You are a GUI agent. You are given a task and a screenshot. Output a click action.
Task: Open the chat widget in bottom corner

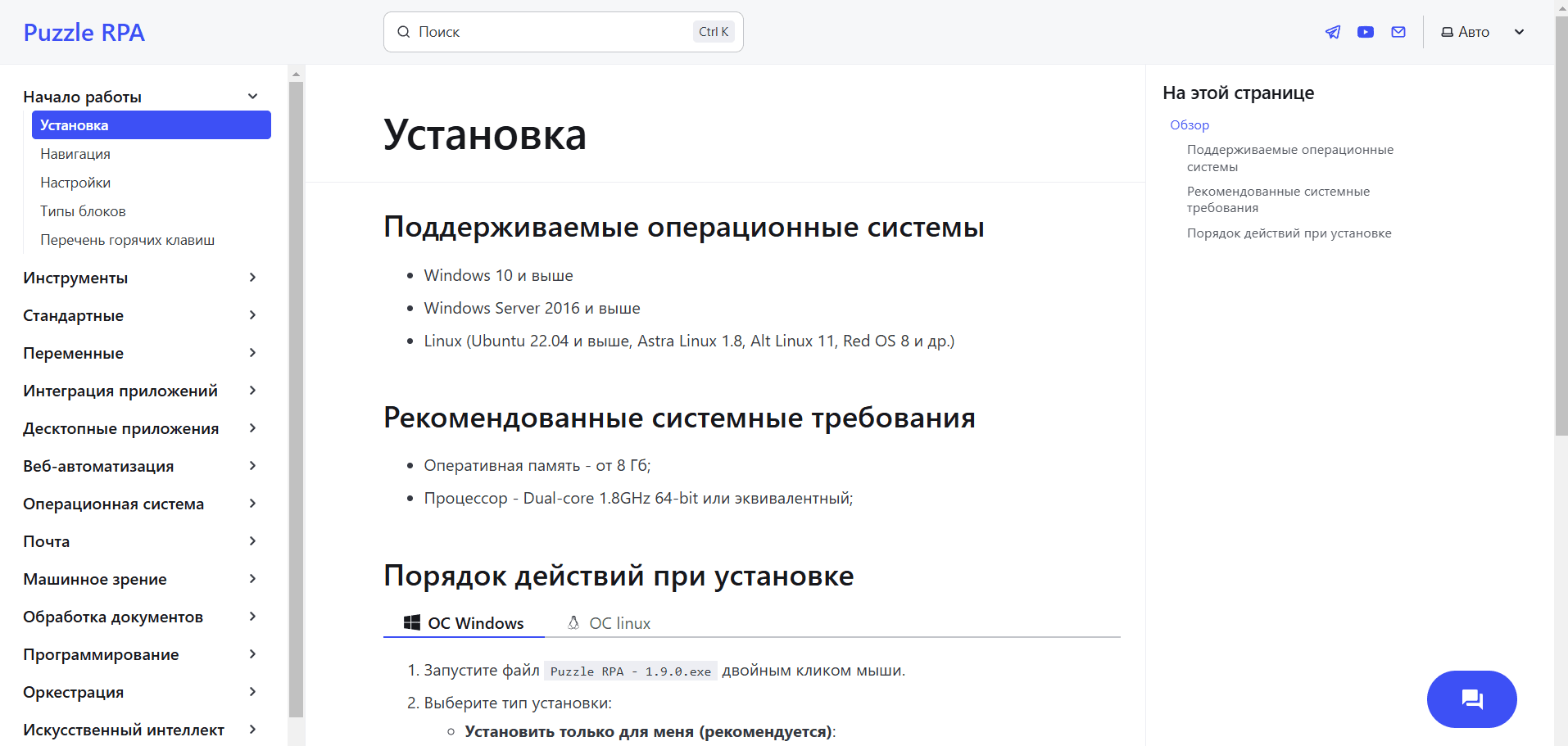tap(1471, 699)
